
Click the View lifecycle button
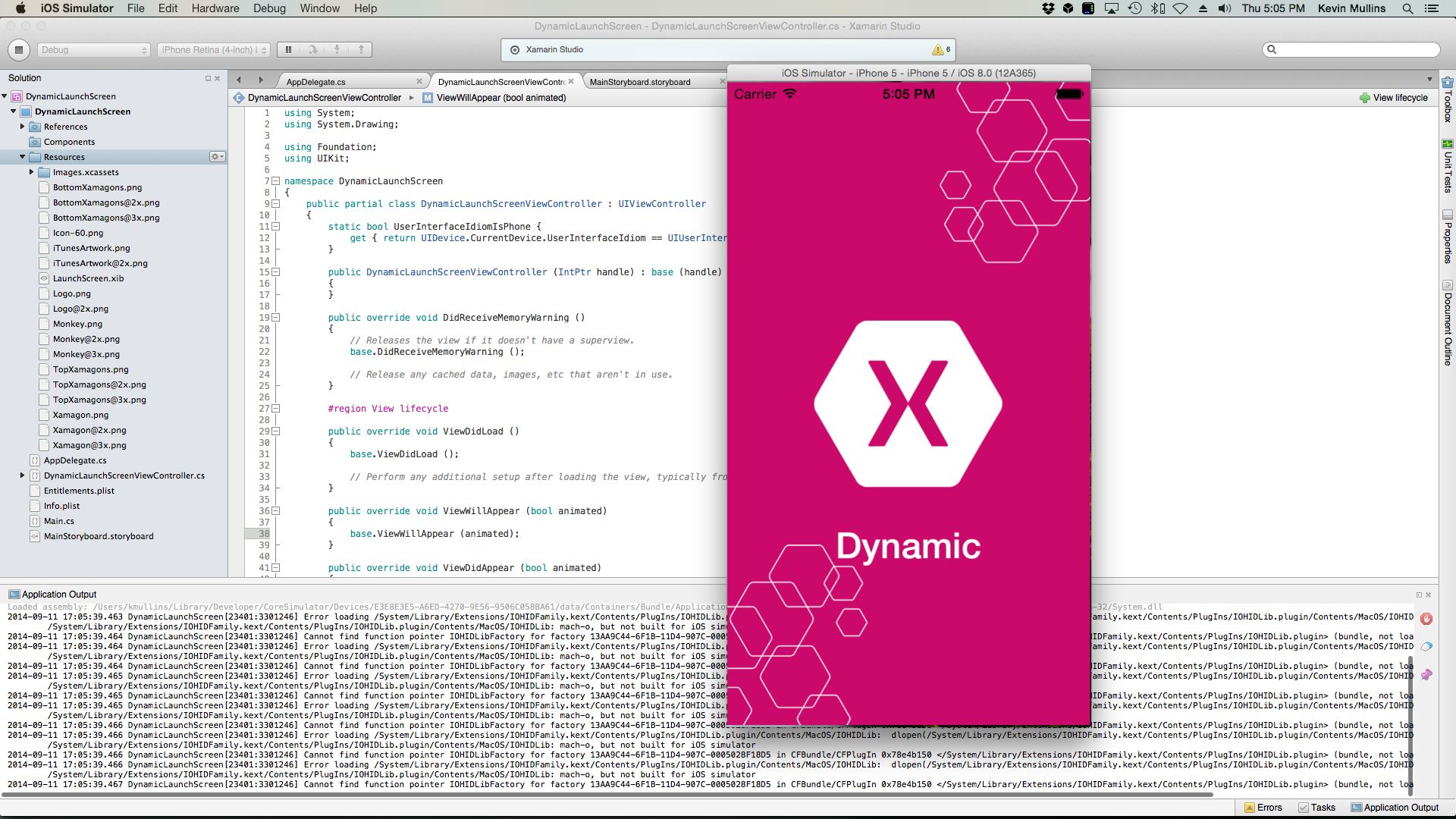(1394, 98)
